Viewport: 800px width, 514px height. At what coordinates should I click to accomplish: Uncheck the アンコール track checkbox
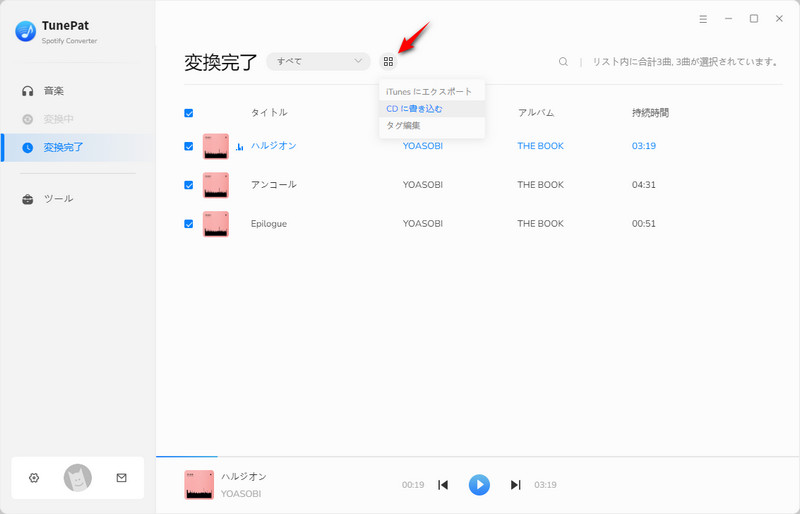189,185
